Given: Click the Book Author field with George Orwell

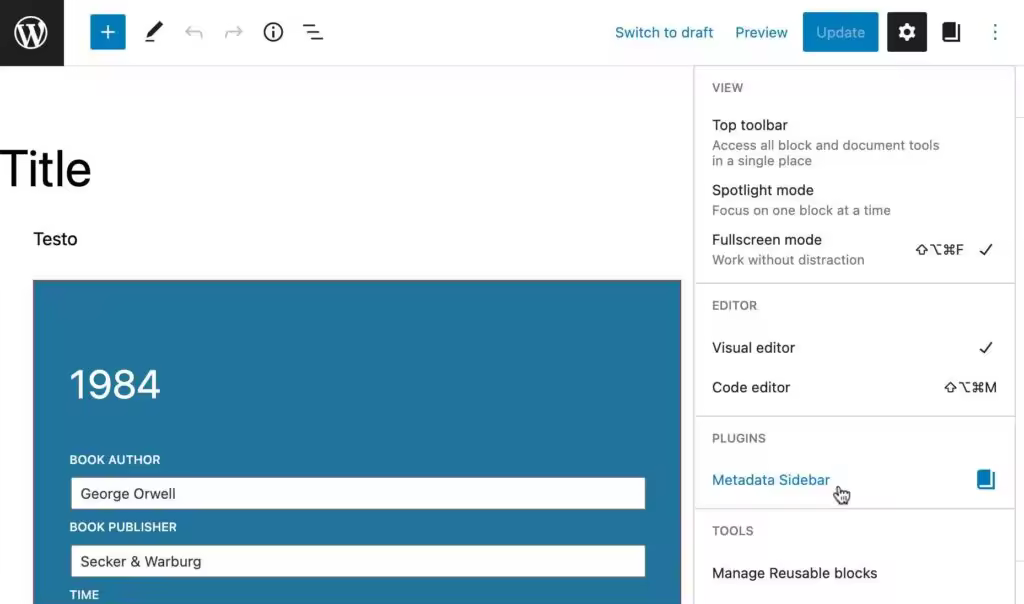Looking at the screenshot, I should (x=358, y=493).
